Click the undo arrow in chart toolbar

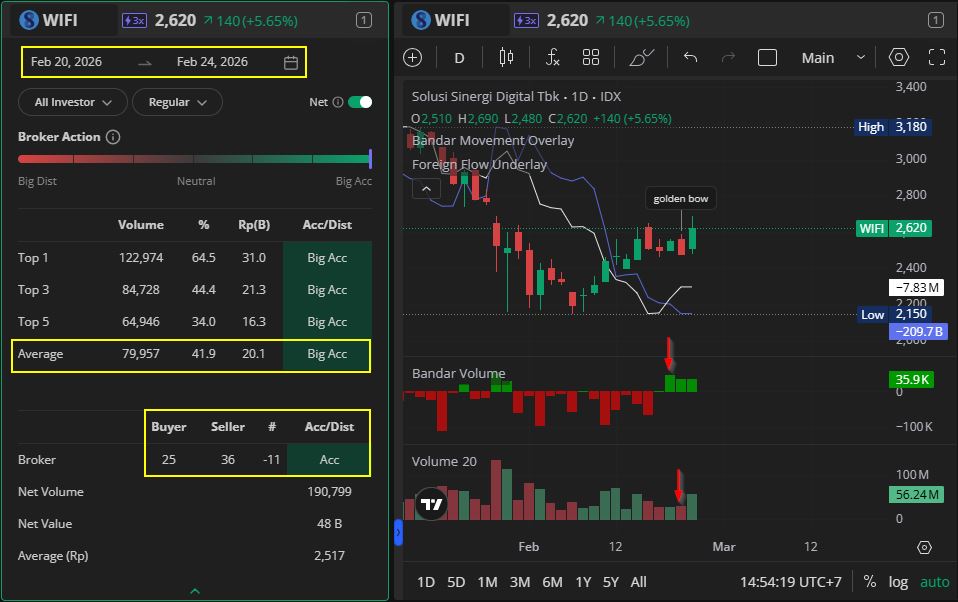pyautogui.click(x=690, y=57)
